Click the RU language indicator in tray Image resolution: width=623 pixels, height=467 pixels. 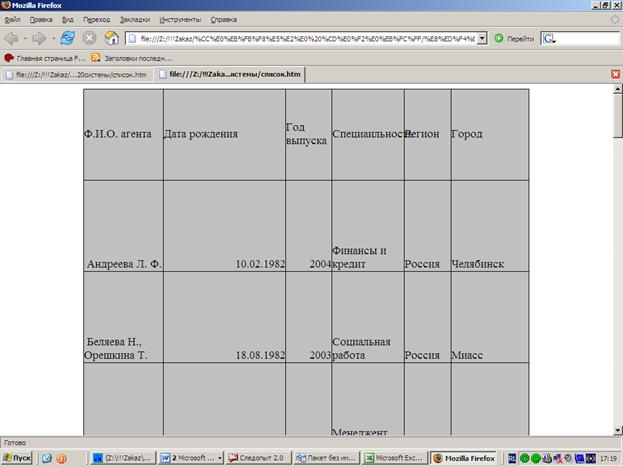[x=512, y=458]
